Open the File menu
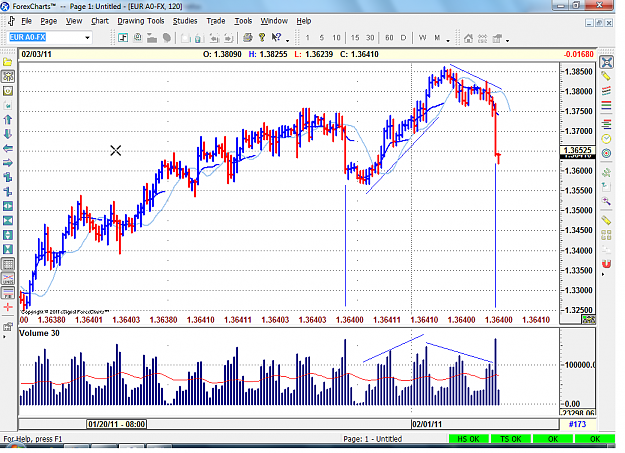The width and height of the screenshot is (625, 453). tap(26, 21)
